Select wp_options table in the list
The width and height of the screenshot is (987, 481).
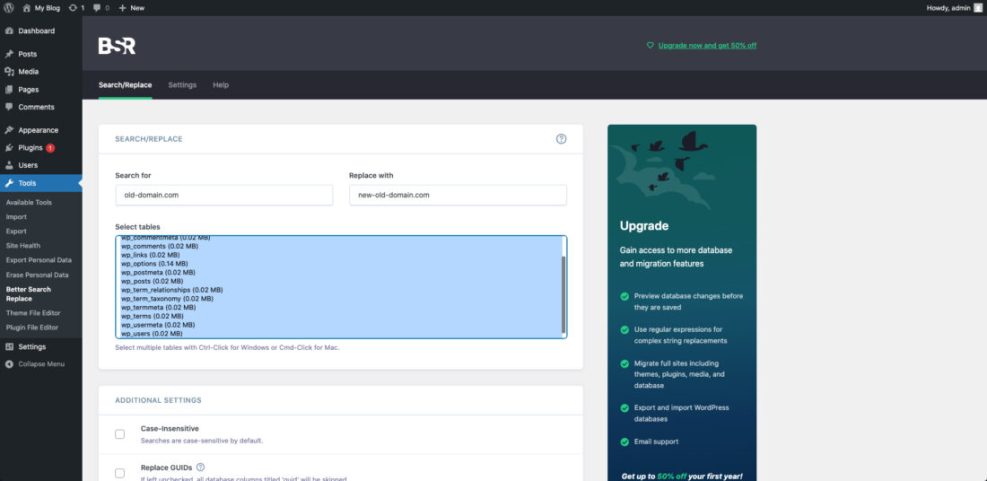click(x=340, y=264)
